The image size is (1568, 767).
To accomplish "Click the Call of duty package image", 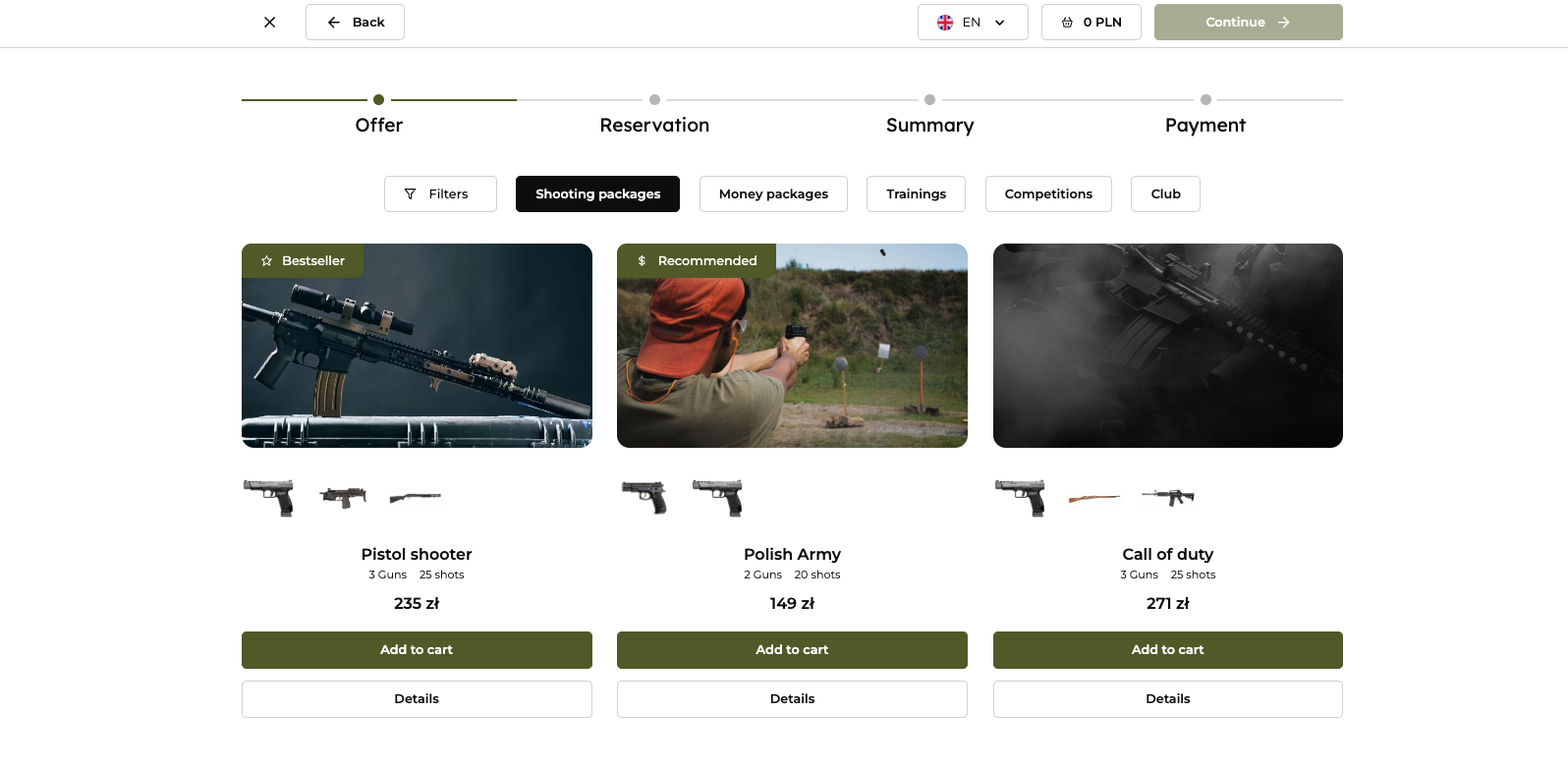I will pyautogui.click(x=1167, y=346).
